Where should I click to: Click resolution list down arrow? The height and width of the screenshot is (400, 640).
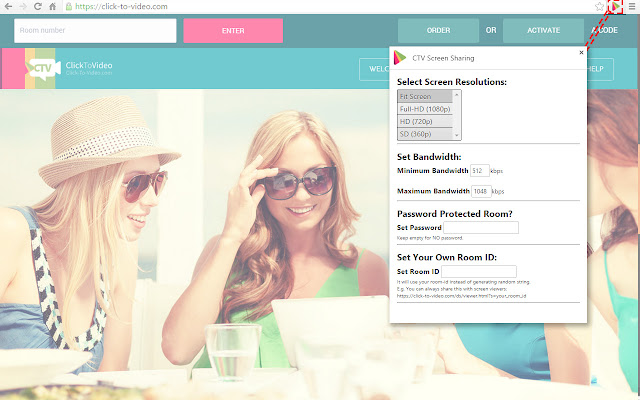pyautogui.click(x=457, y=135)
